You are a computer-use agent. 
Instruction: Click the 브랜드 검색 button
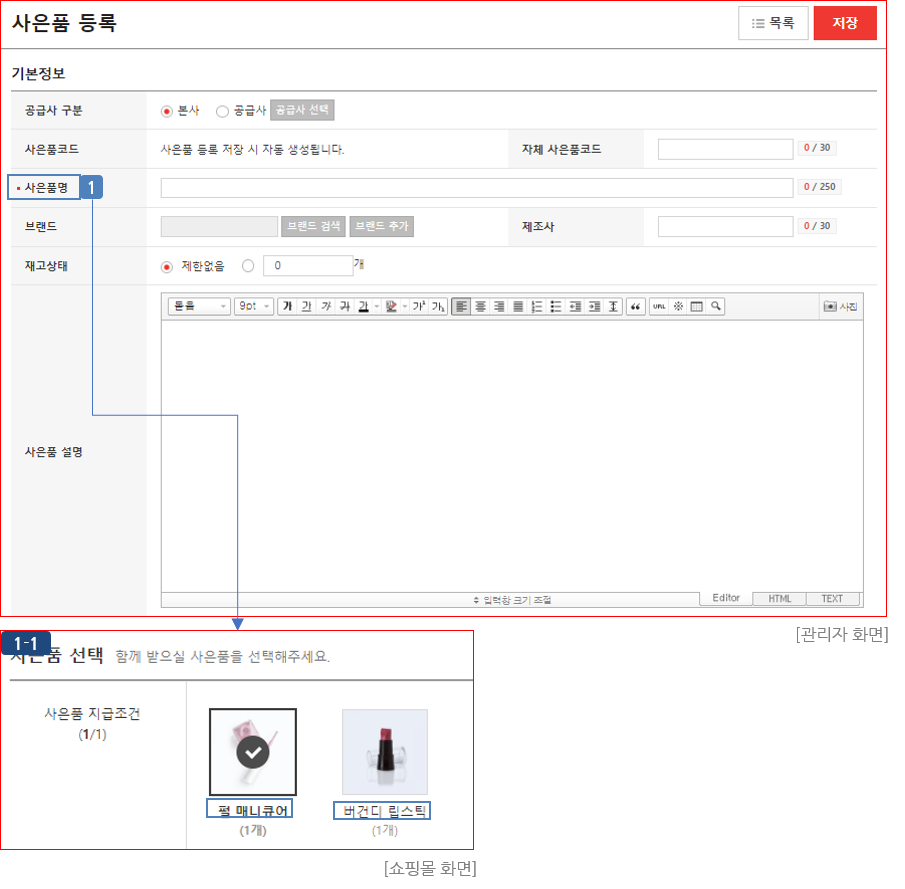tap(313, 227)
